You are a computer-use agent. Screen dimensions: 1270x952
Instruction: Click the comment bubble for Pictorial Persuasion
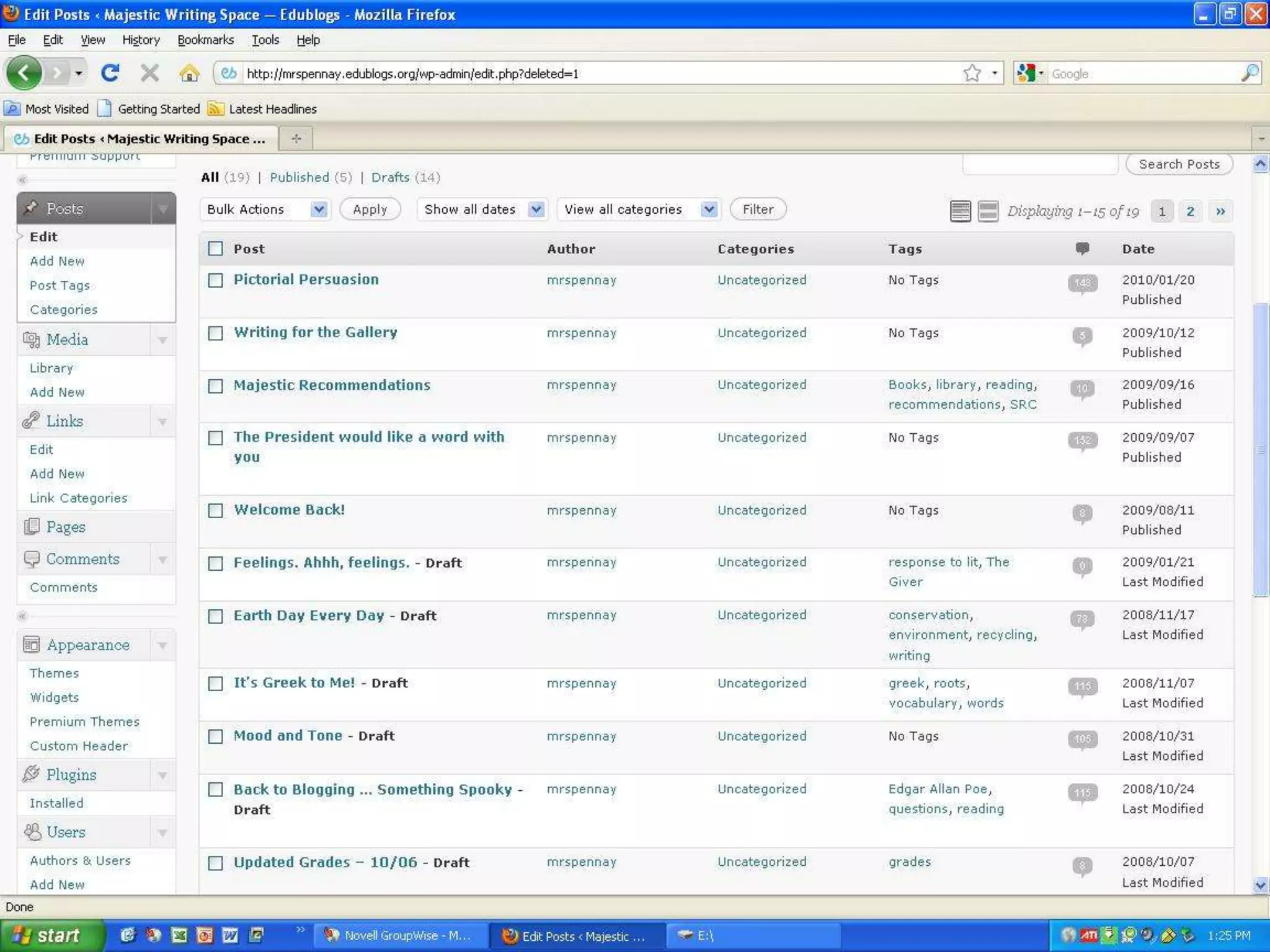[1082, 283]
